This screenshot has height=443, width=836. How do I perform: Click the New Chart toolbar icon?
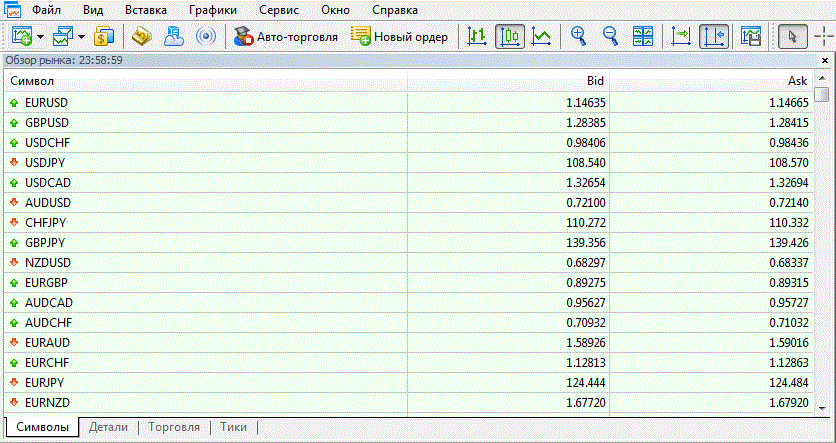(21, 37)
